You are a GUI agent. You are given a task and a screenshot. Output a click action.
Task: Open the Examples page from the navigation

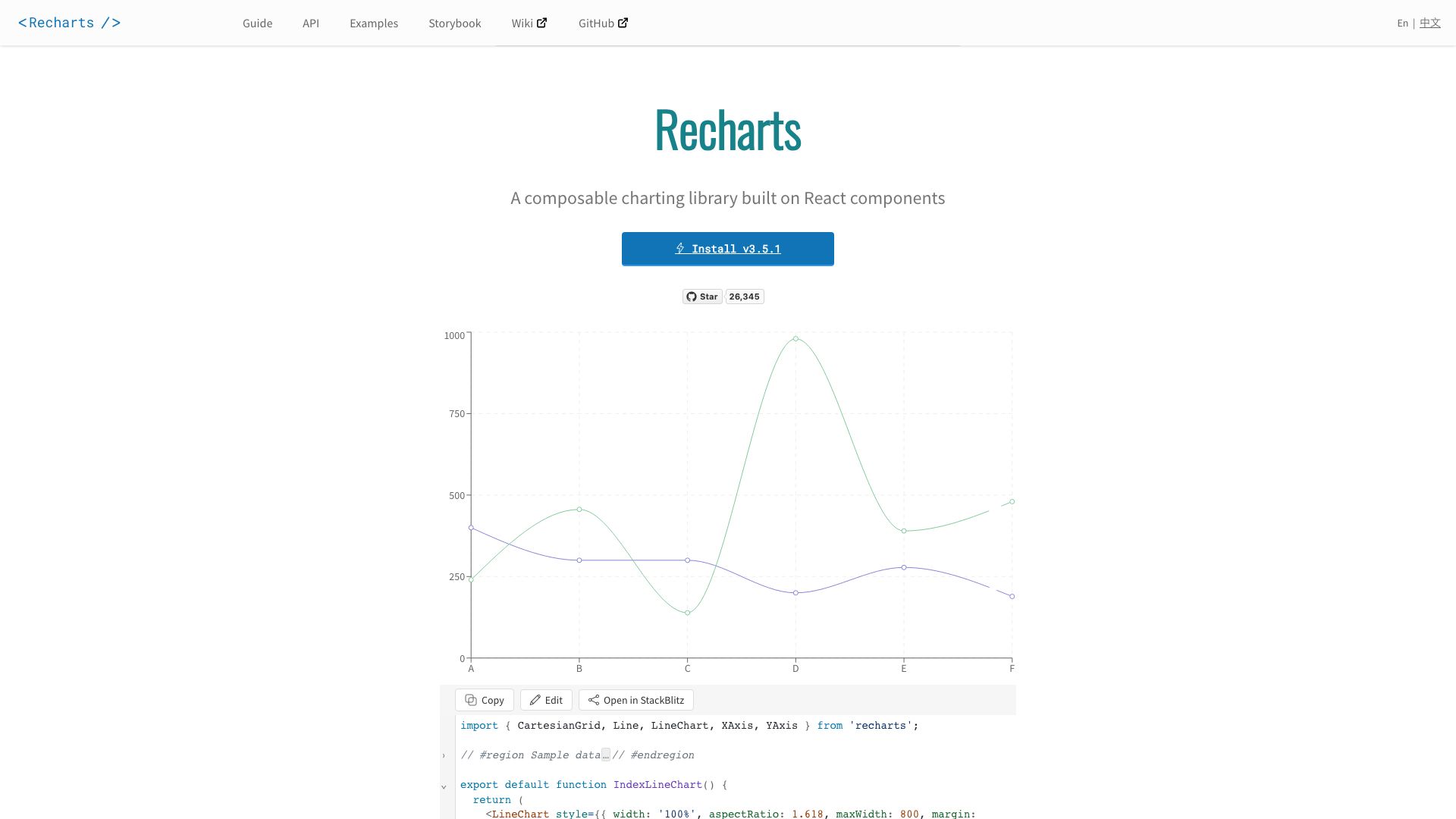[x=373, y=24]
